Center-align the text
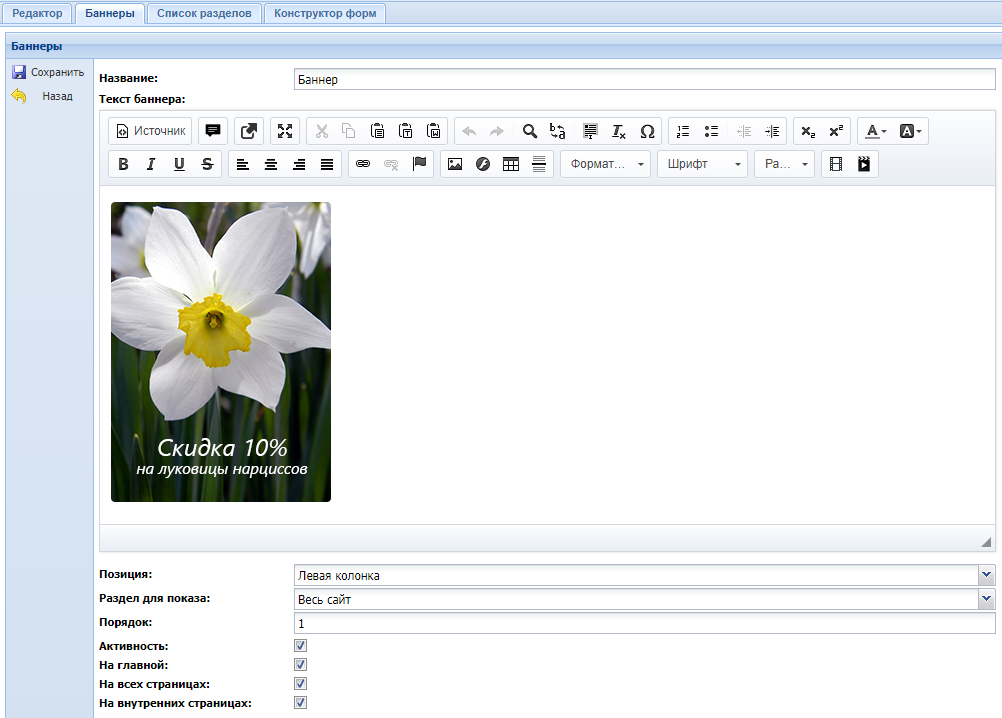The image size is (1002, 718). point(271,164)
